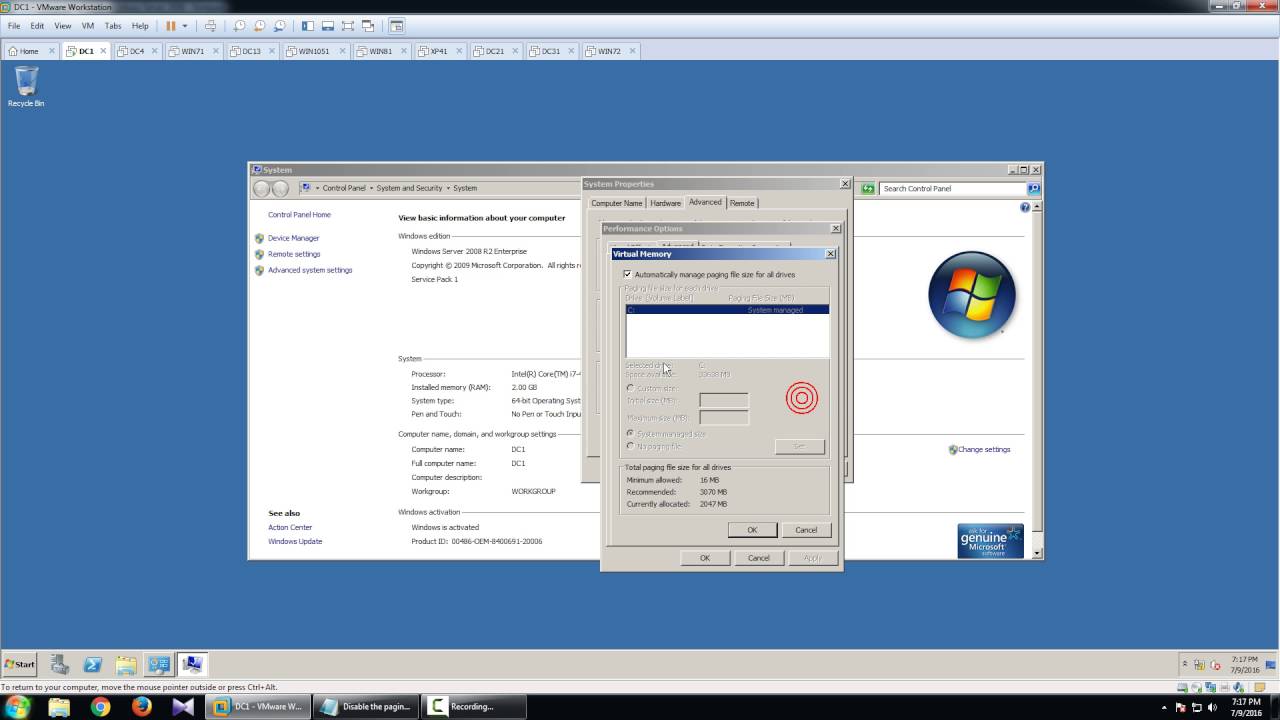The width and height of the screenshot is (1280, 720).
Task: Take a snapshot using the first clock icon
Action: pos(240,26)
